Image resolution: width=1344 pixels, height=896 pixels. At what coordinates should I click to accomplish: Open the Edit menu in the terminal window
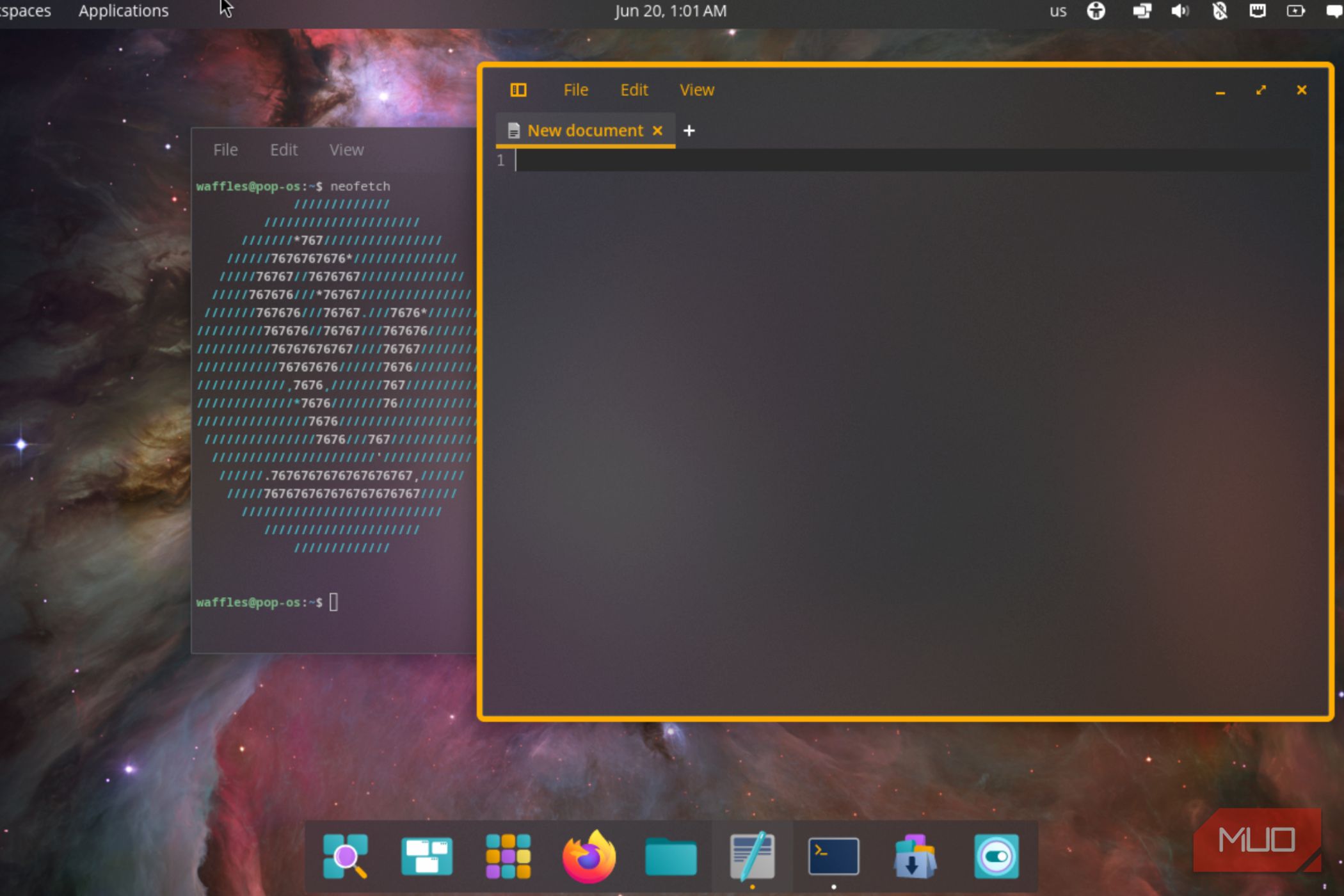click(x=284, y=150)
